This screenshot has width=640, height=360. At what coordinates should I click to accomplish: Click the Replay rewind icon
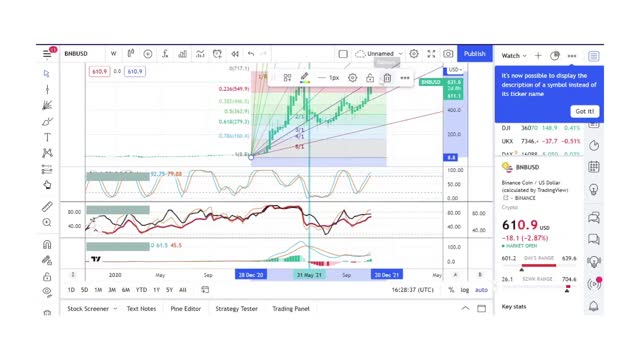[235, 53]
